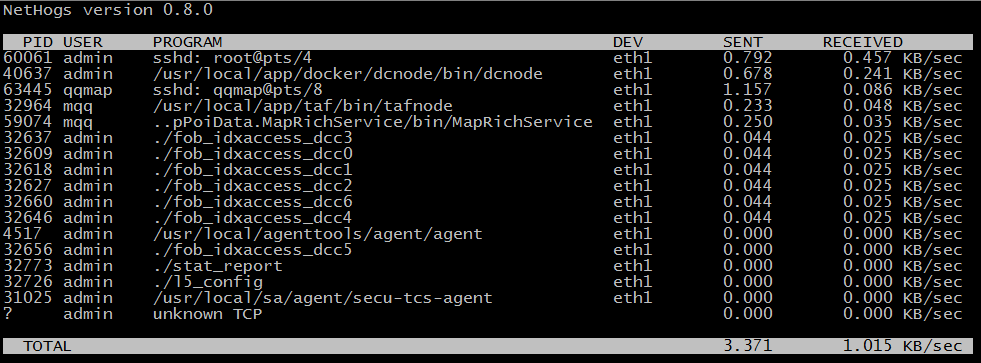
Task: Click the PID column header
Action: pyautogui.click(x=38, y=42)
